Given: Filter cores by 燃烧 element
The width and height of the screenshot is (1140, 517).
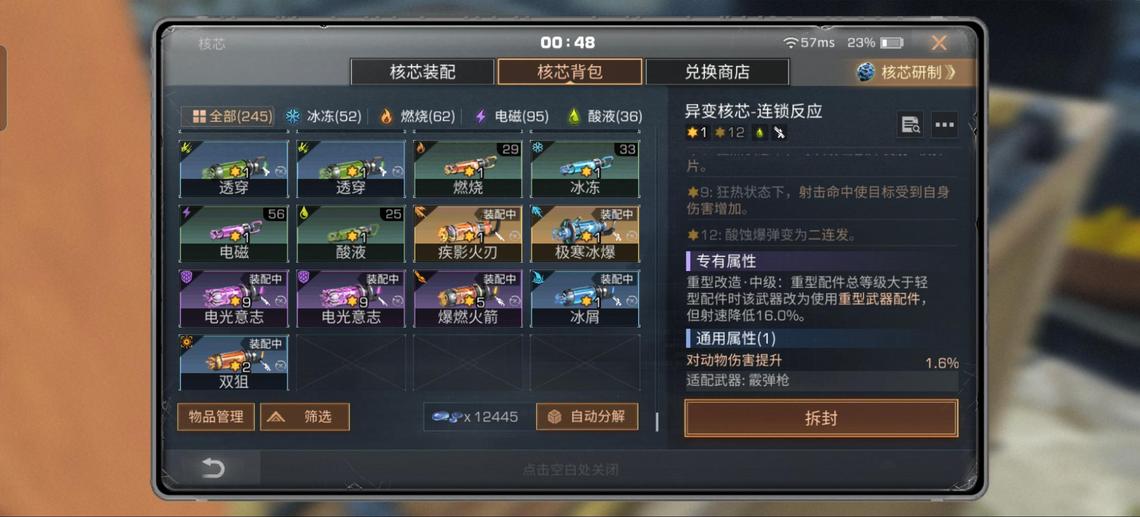Looking at the screenshot, I should tap(417, 116).
